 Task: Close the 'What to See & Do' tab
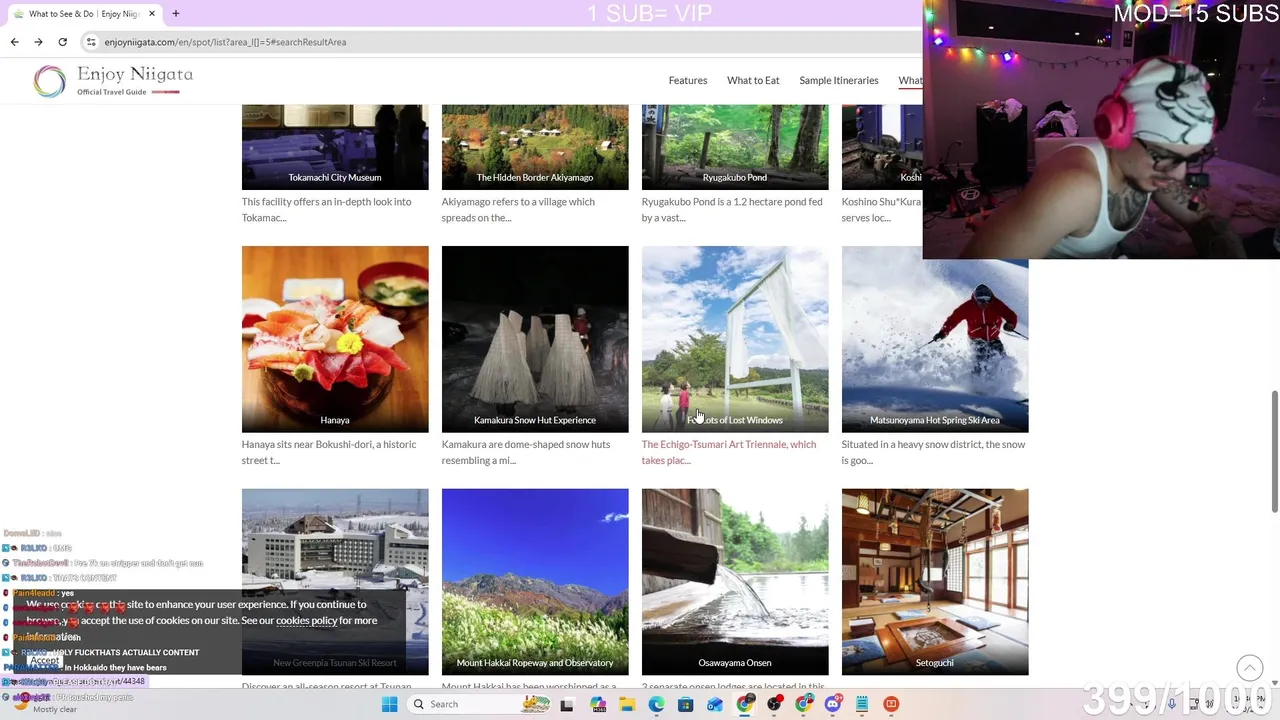point(152,14)
